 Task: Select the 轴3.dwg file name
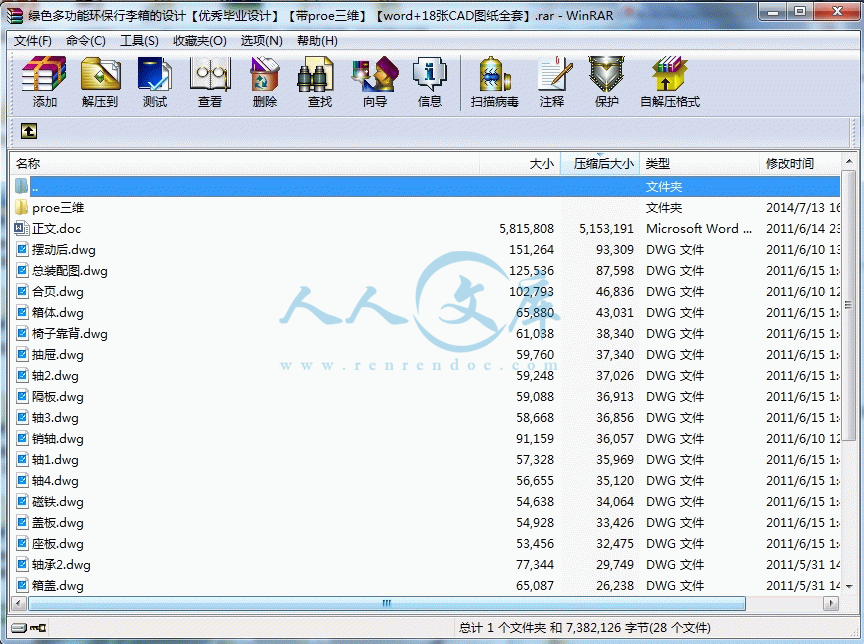pyautogui.click(x=55, y=418)
